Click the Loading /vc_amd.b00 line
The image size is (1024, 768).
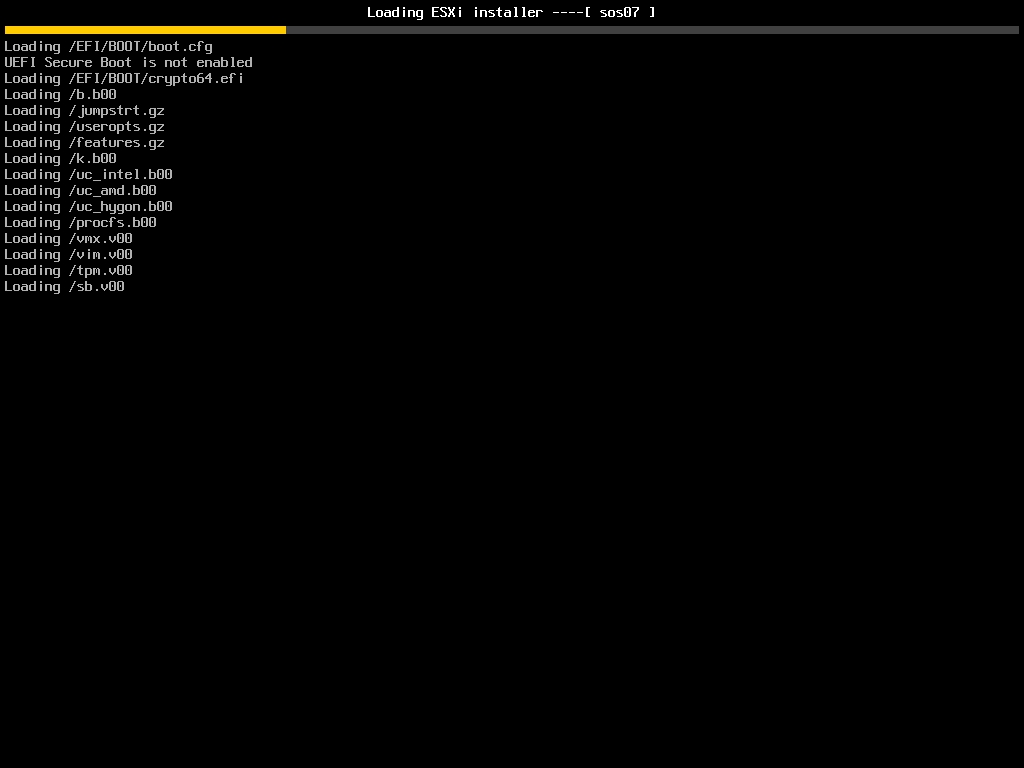(80, 190)
